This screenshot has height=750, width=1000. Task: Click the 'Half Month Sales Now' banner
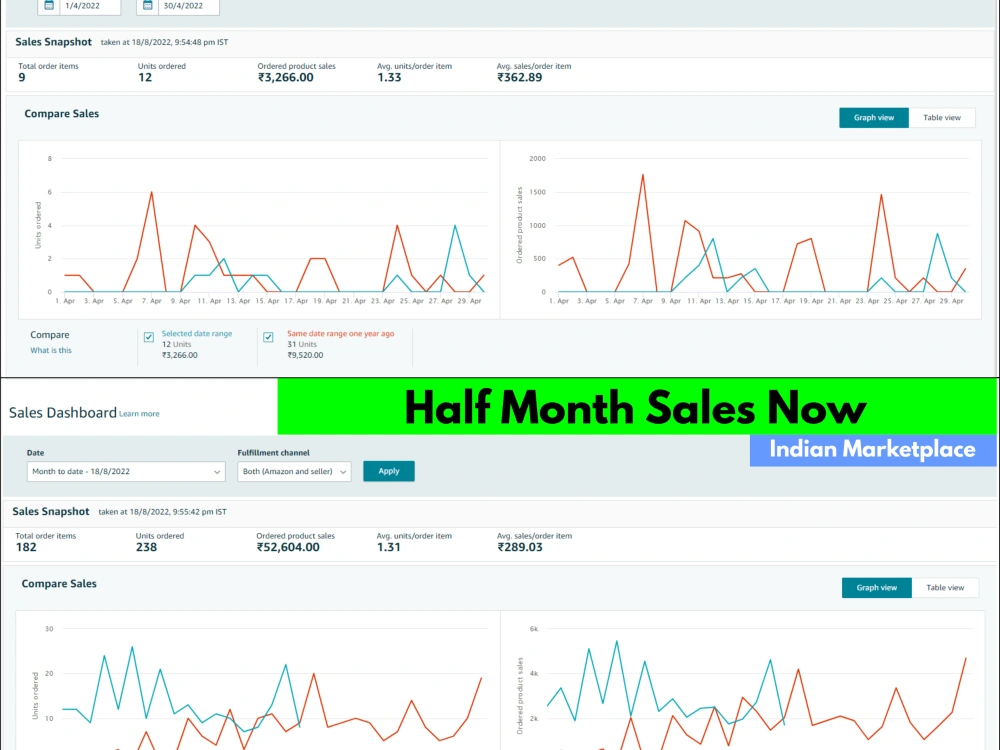635,408
